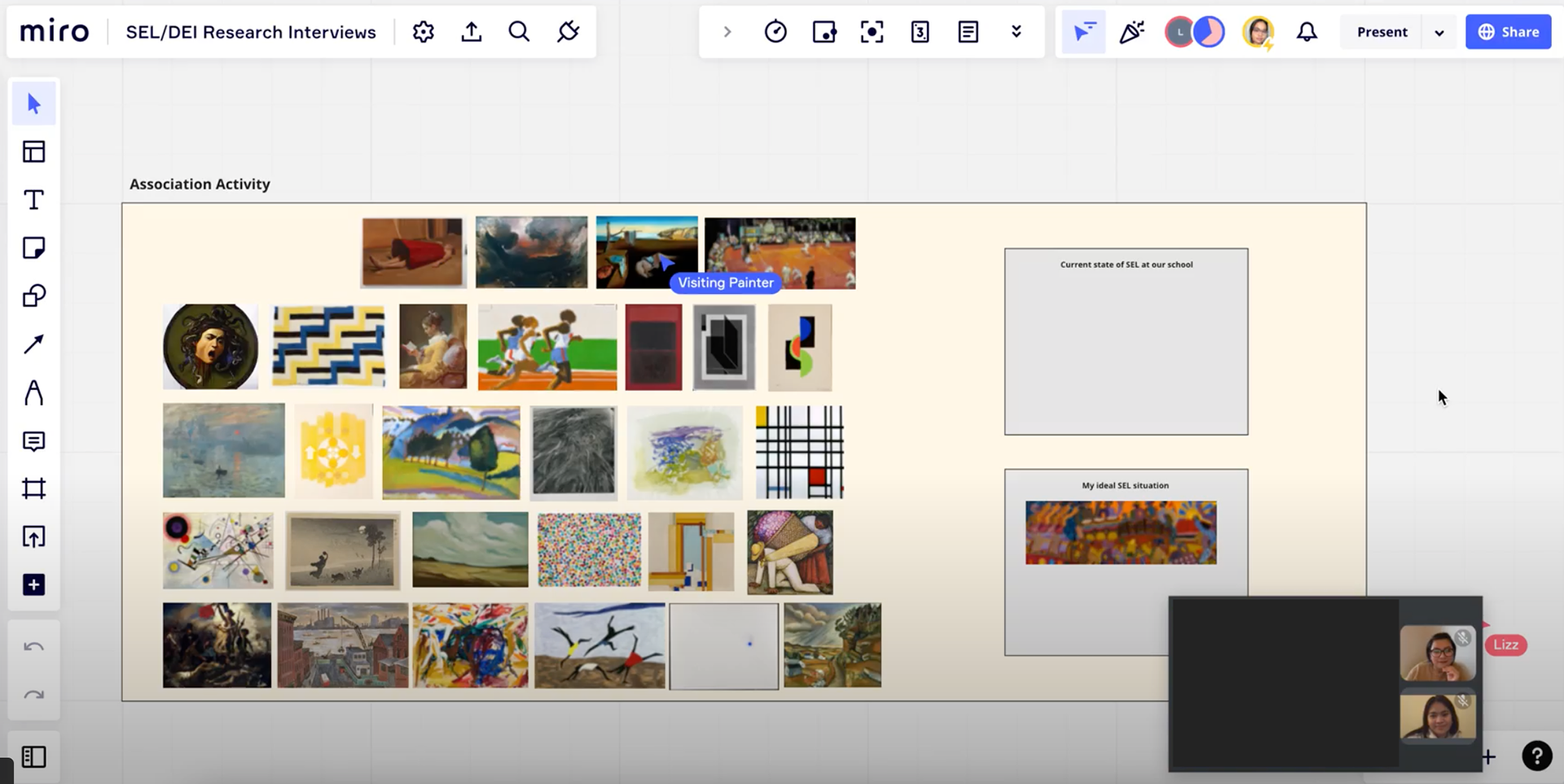The height and width of the screenshot is (784, 1564).
Task: Select the colorful dots painting
Action: click(x=589, y=550)
